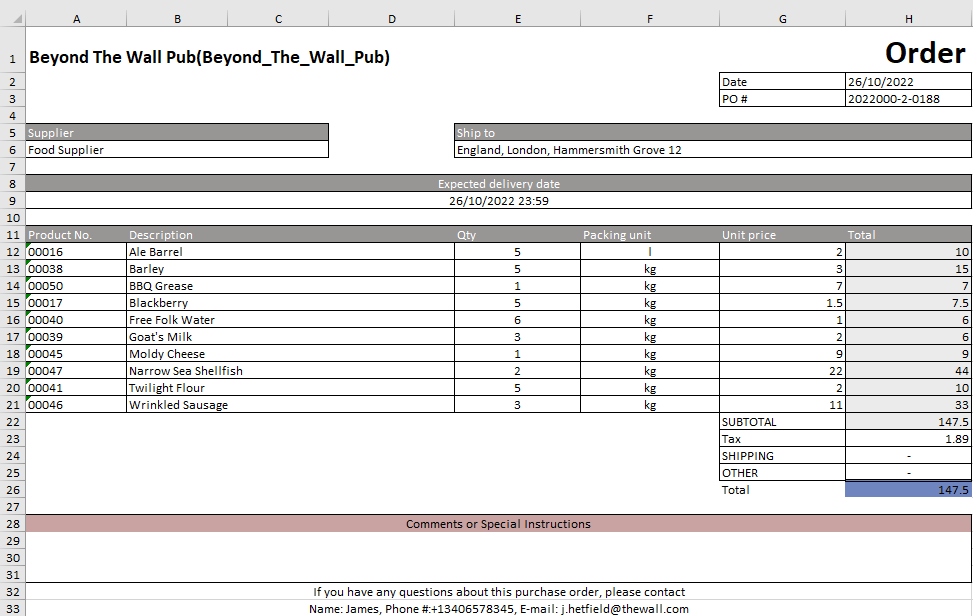Select the blue highlighted grand Total cell
The height and width of the screenshot is (616, 973).
coord(907,490)
